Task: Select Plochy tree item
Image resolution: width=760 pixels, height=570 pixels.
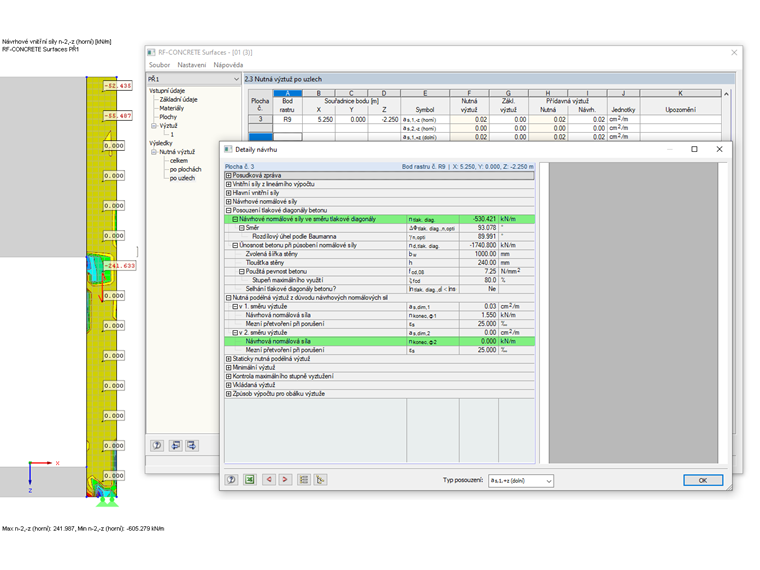Action: point(168,117)
